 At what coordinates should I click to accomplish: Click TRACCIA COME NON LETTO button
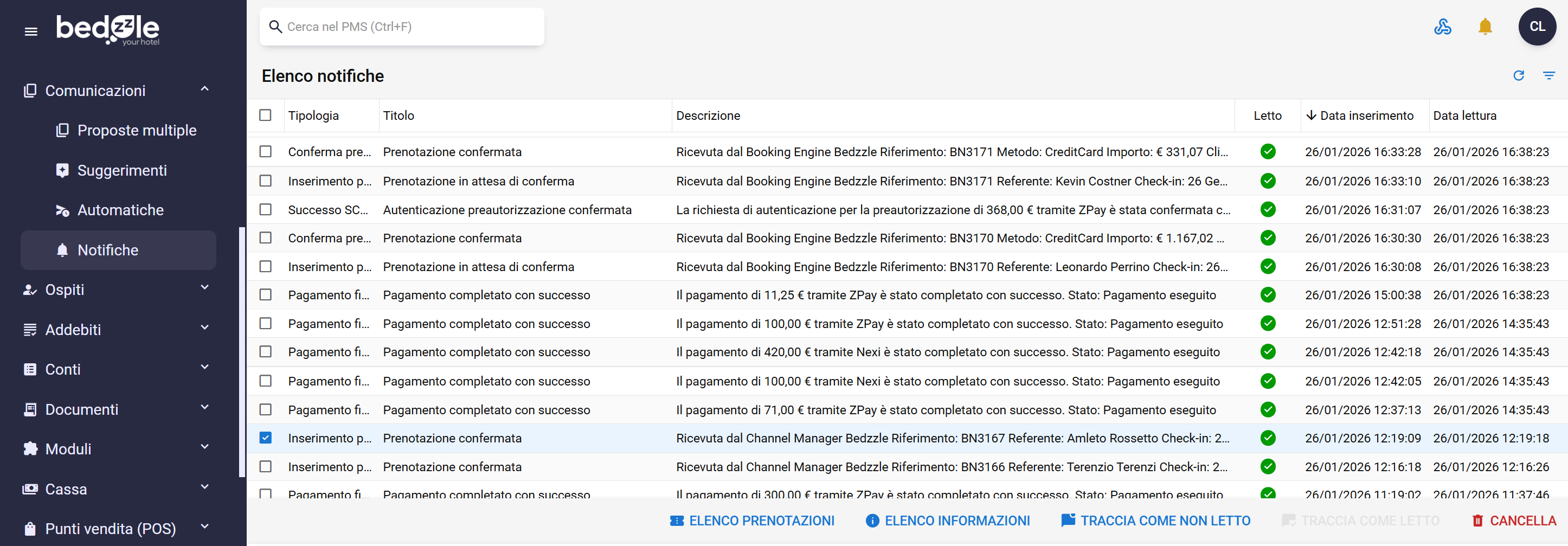[x=1155, y=521]
